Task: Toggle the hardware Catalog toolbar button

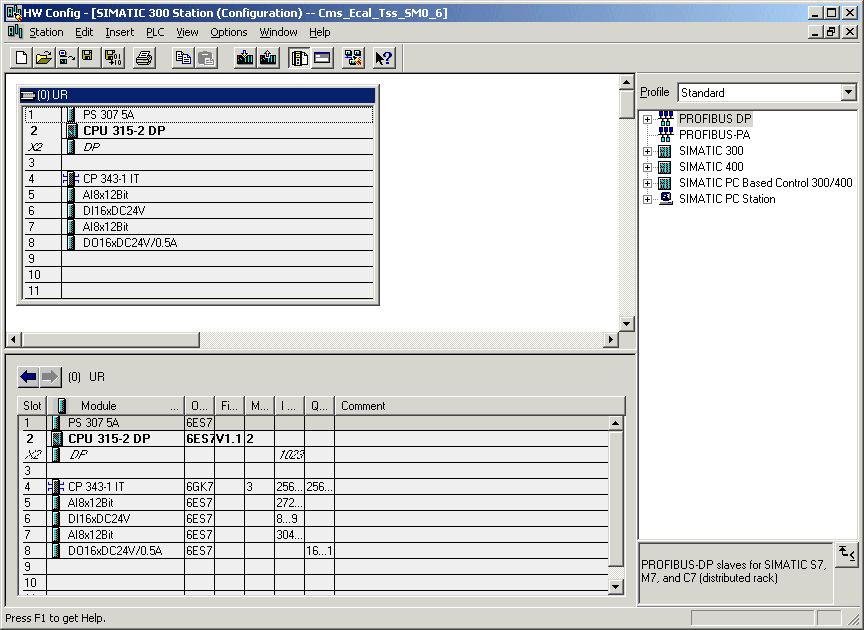Action: pyautogui.click(x=299, y=58)
